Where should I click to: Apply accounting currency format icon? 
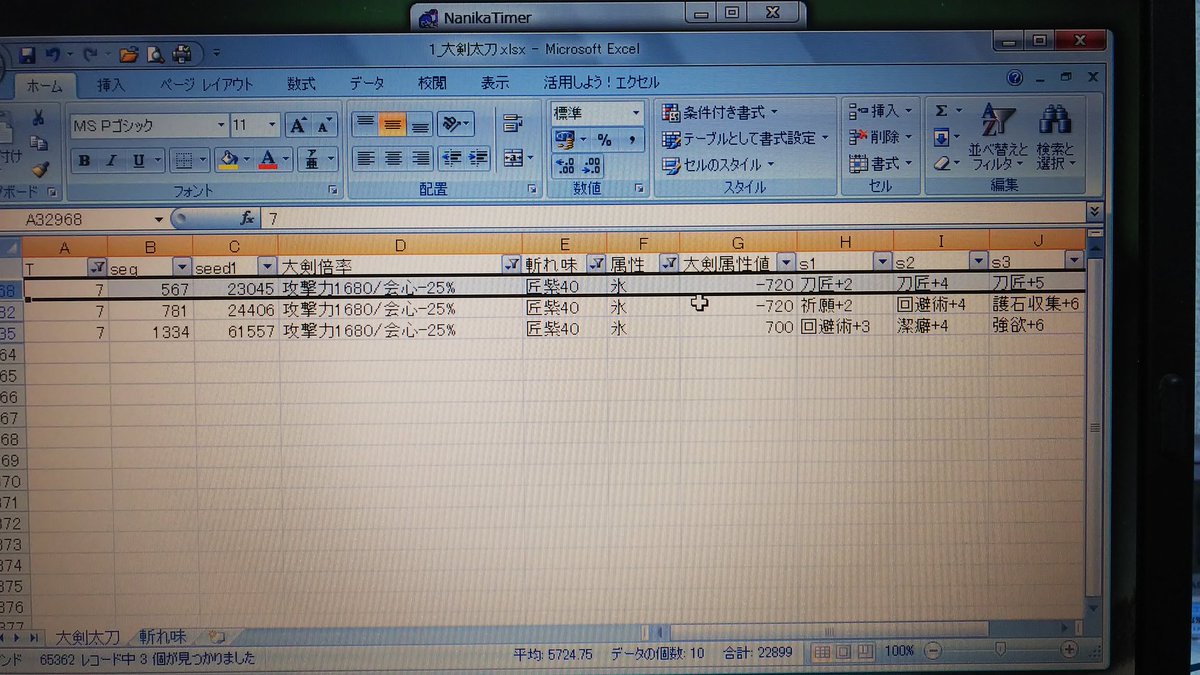click(x=566, y=139)
